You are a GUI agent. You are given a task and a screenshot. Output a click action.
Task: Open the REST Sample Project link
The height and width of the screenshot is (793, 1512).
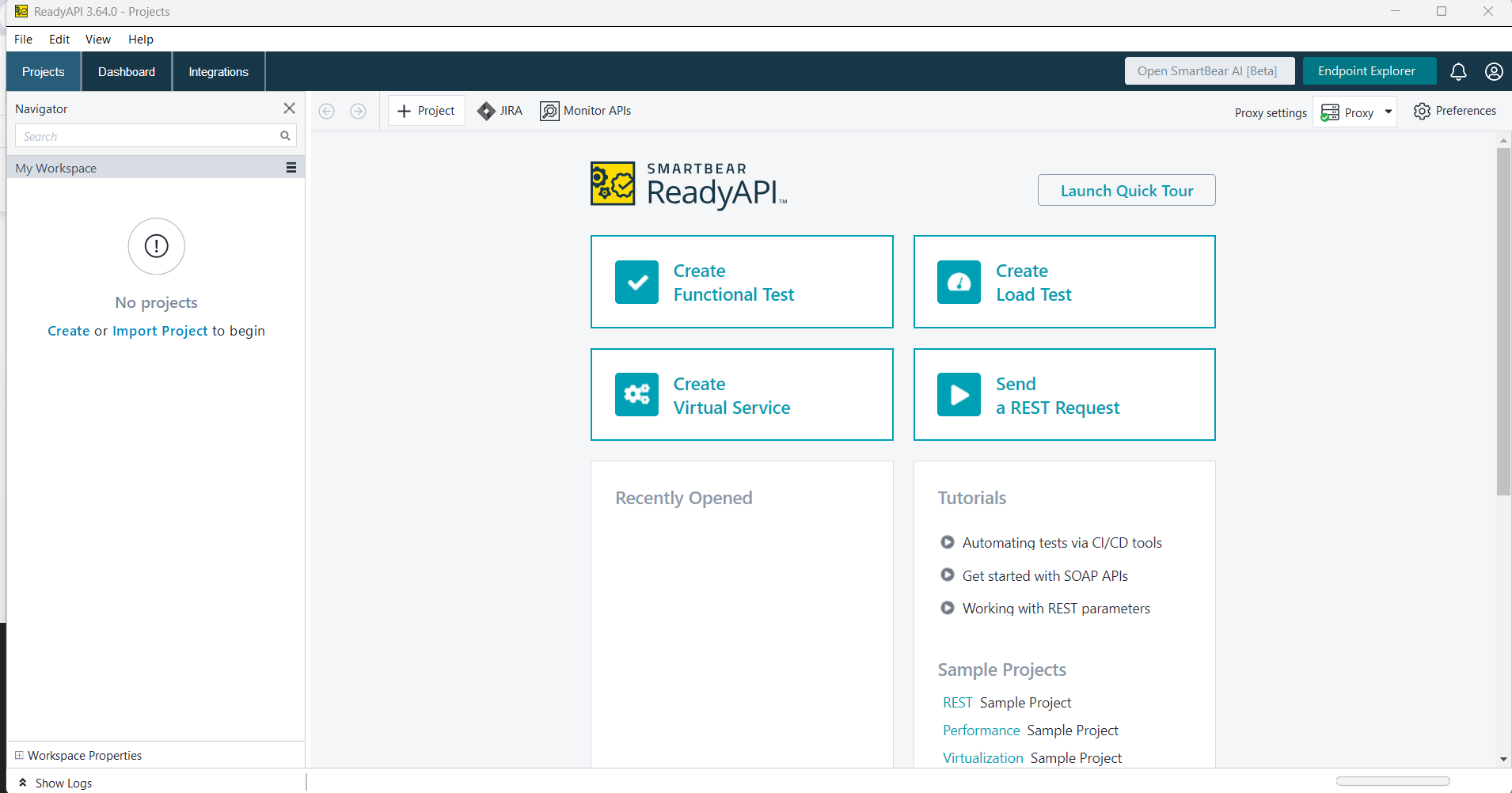(957, 703)
